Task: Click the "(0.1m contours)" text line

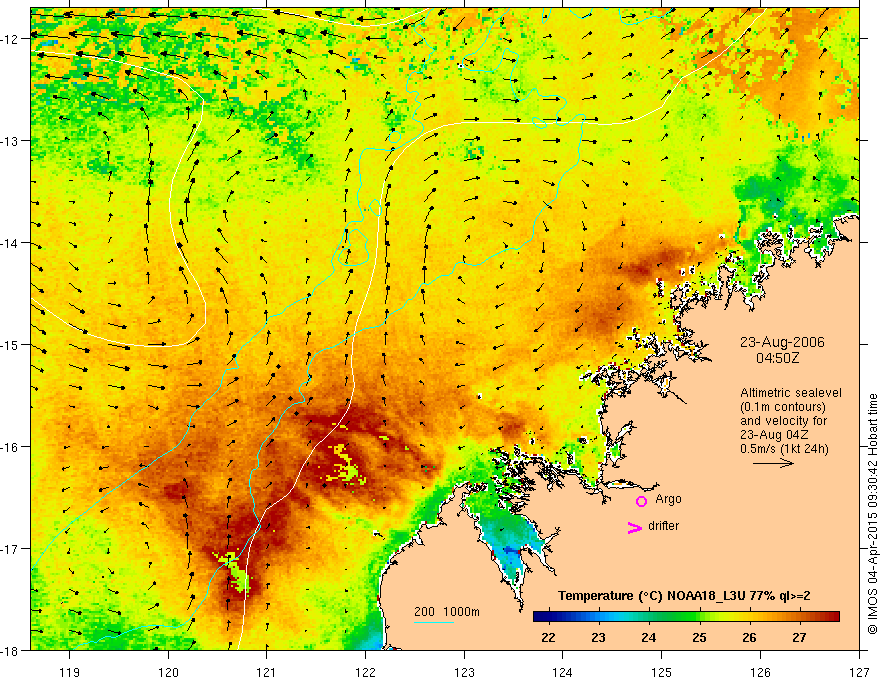Action: click(783, 407)
